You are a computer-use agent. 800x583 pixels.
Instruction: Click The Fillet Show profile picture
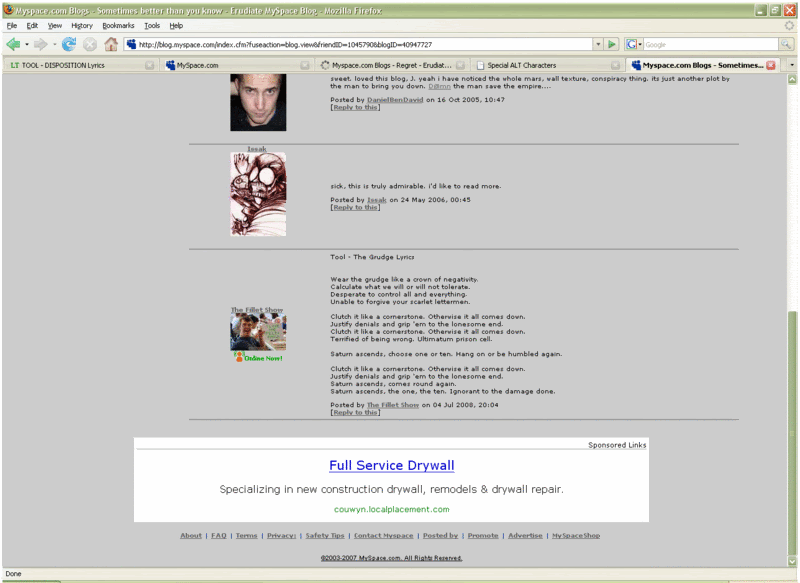(258, 332)
